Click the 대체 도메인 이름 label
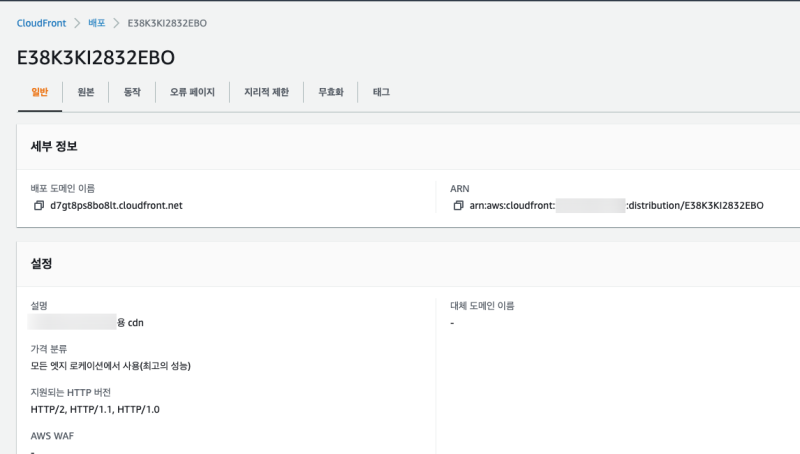Image resolution: width=800 pixels, height=454 pixels. point(482,306)
